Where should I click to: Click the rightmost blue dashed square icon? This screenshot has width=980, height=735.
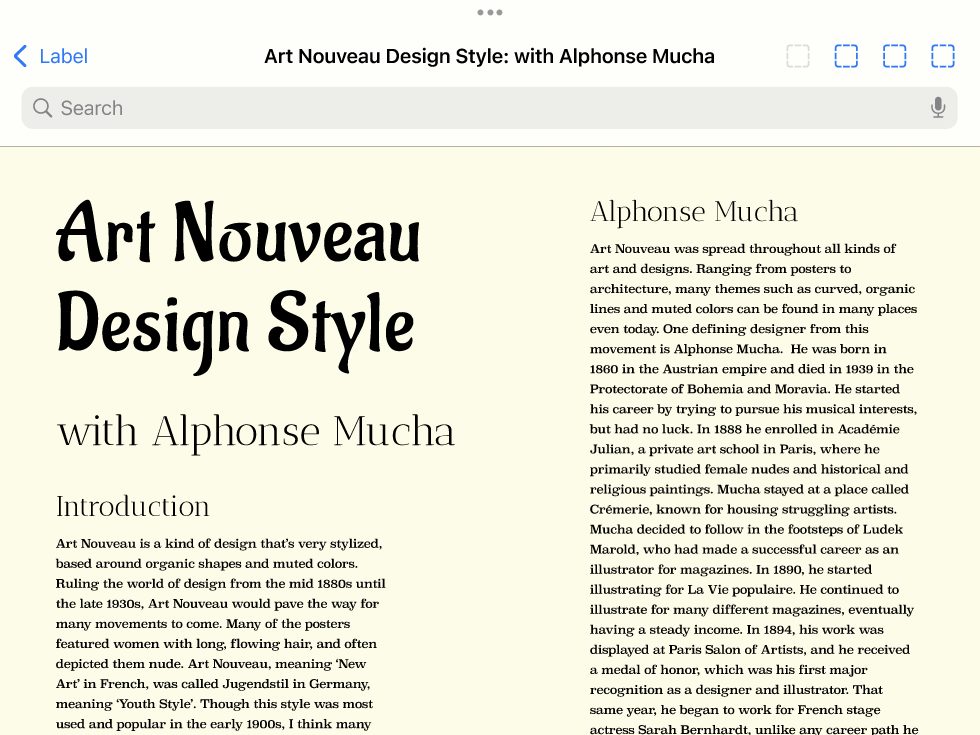click(x=942, y=56)
